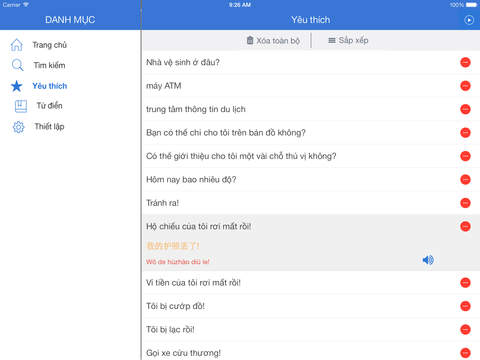Click the red pinyin transcription line
Viewport: 480px width, 360px height.
[x=178, y=262]
